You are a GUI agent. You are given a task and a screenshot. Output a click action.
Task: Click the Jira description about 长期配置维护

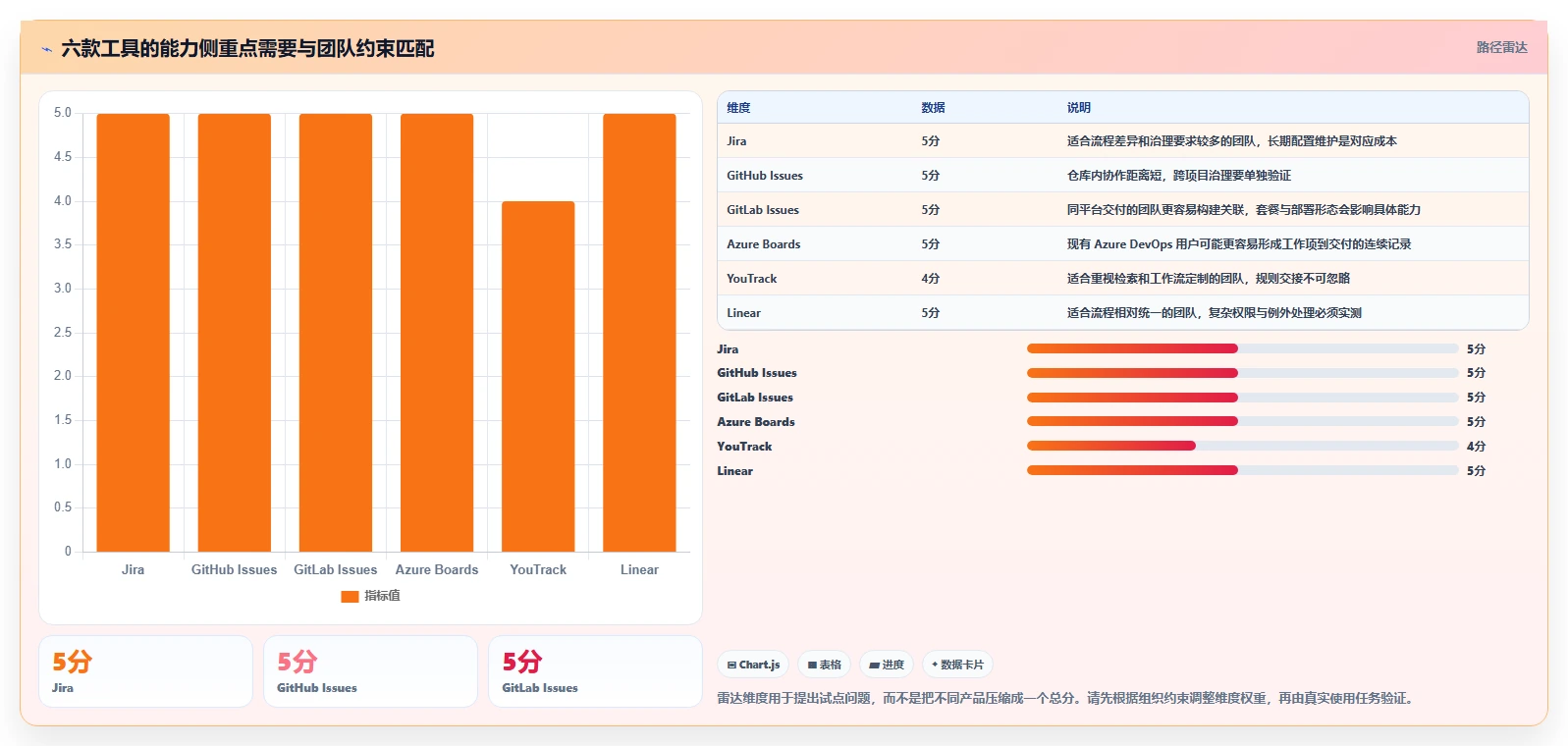click(1232, 141)
